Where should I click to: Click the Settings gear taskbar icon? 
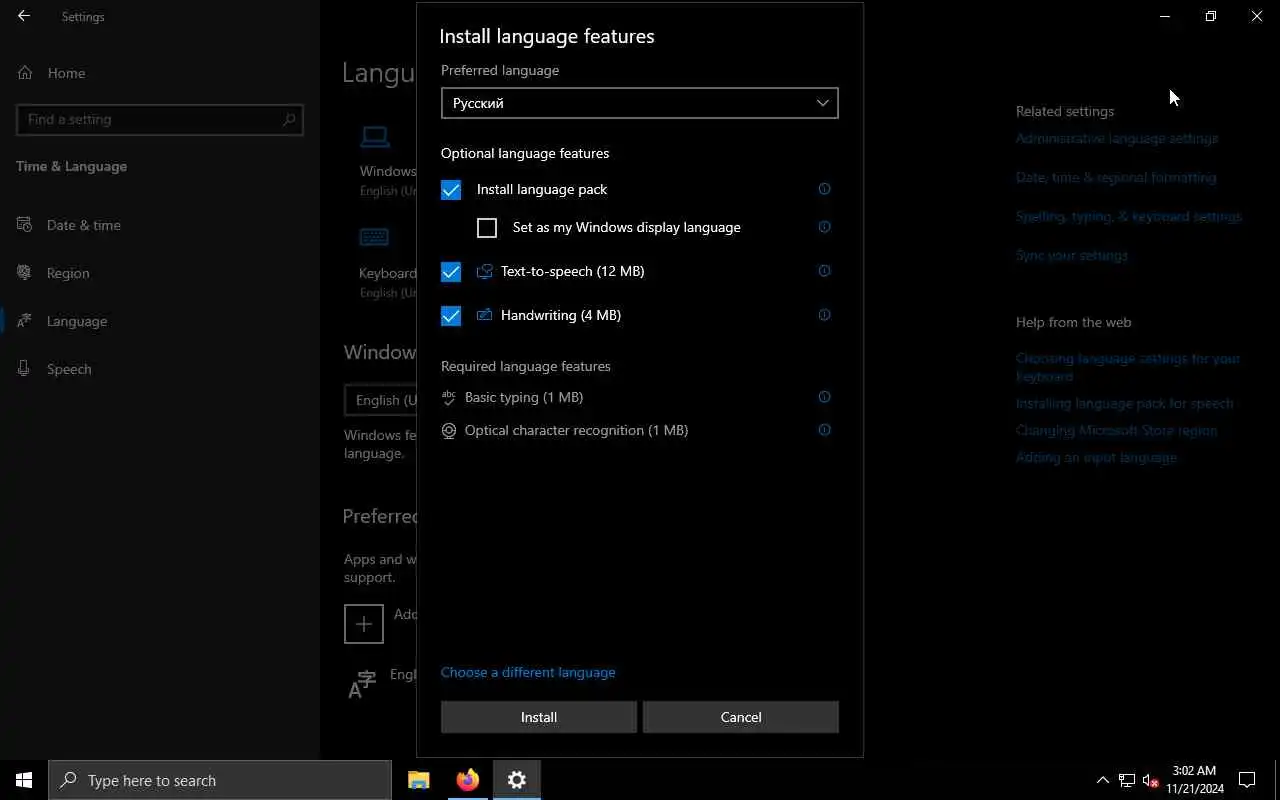tap(517, 780)
